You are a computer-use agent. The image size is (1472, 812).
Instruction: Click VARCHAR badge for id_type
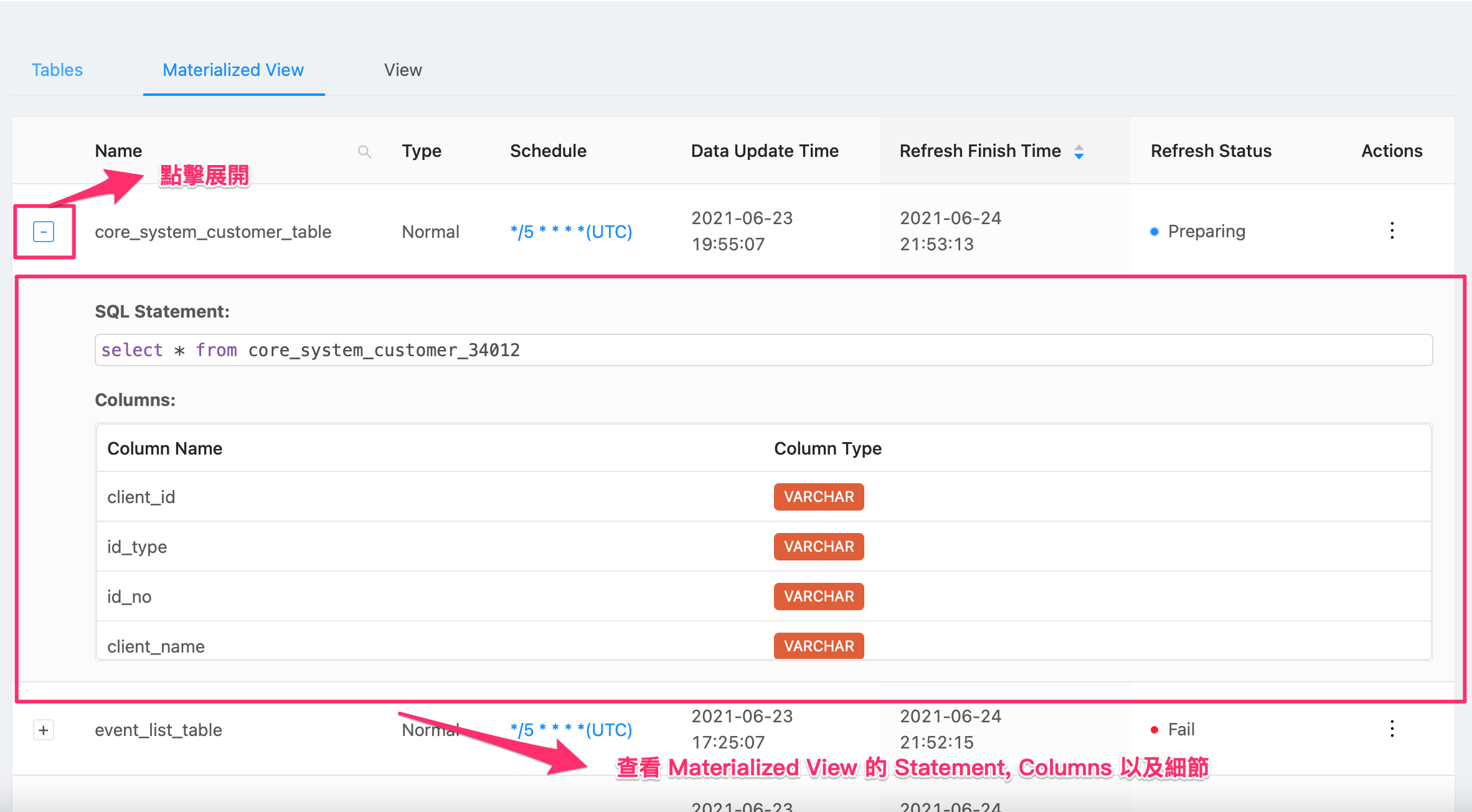click(819, 547)
